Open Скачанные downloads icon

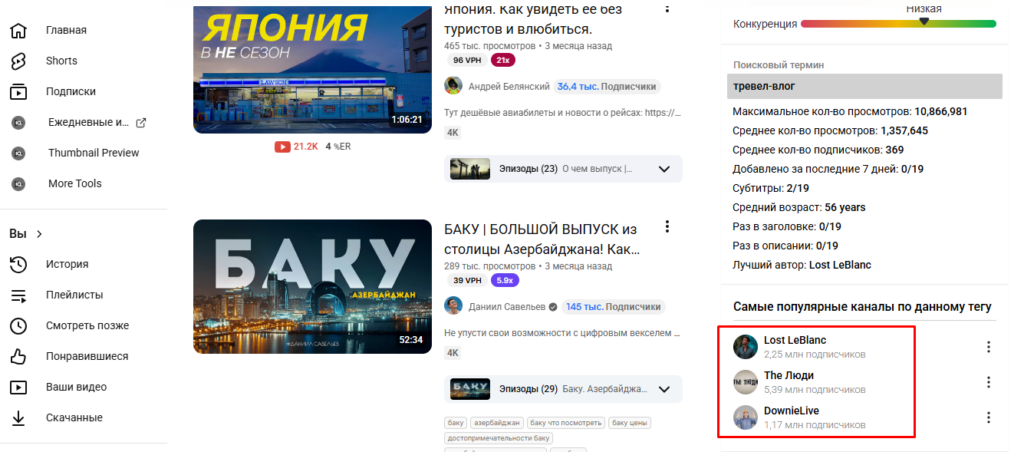19,418
